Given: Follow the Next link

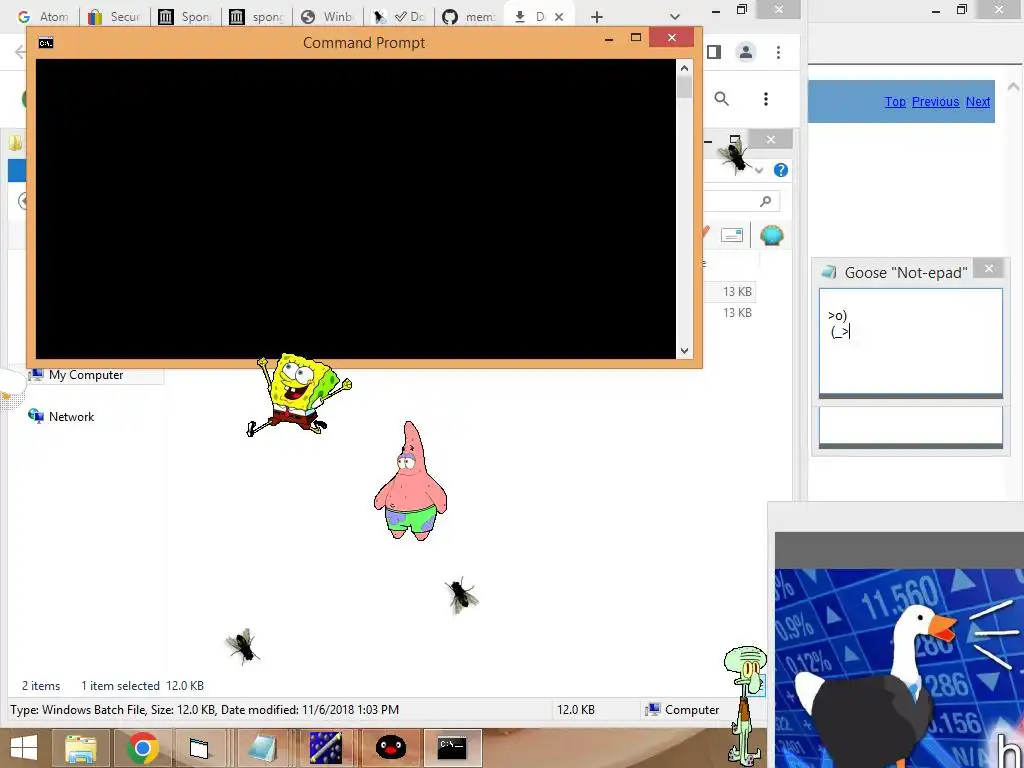Looking at the screenshot, I should click(x=978, y=102).
